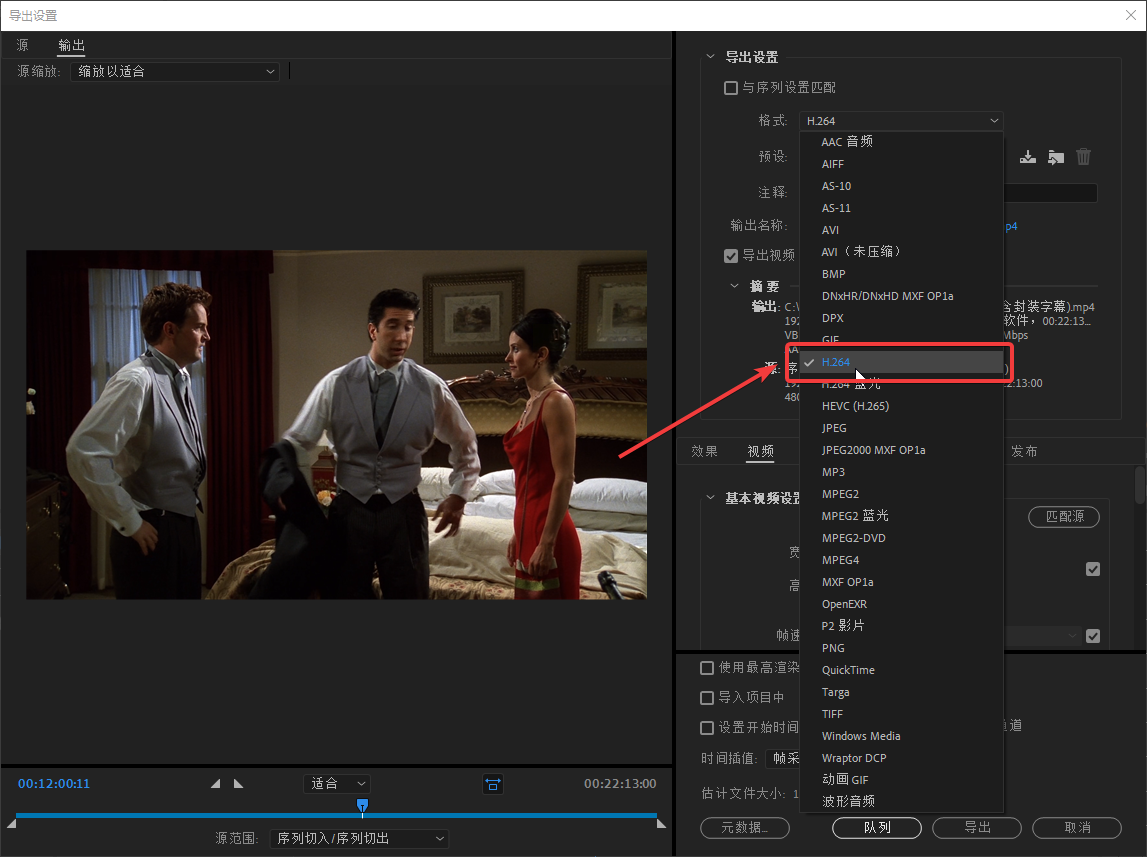Switch to the Source tab
The image size is (1147, 857).
point(23,45)
